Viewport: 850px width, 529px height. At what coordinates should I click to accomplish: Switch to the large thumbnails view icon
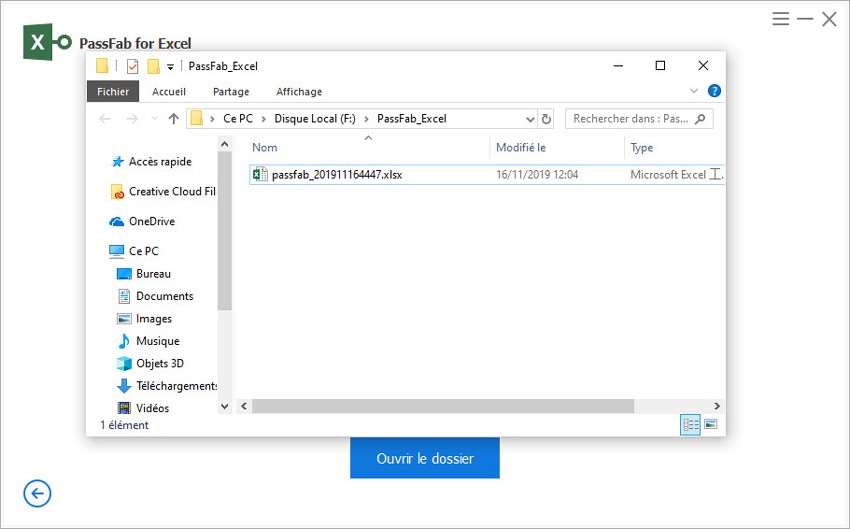pos(711,425)
